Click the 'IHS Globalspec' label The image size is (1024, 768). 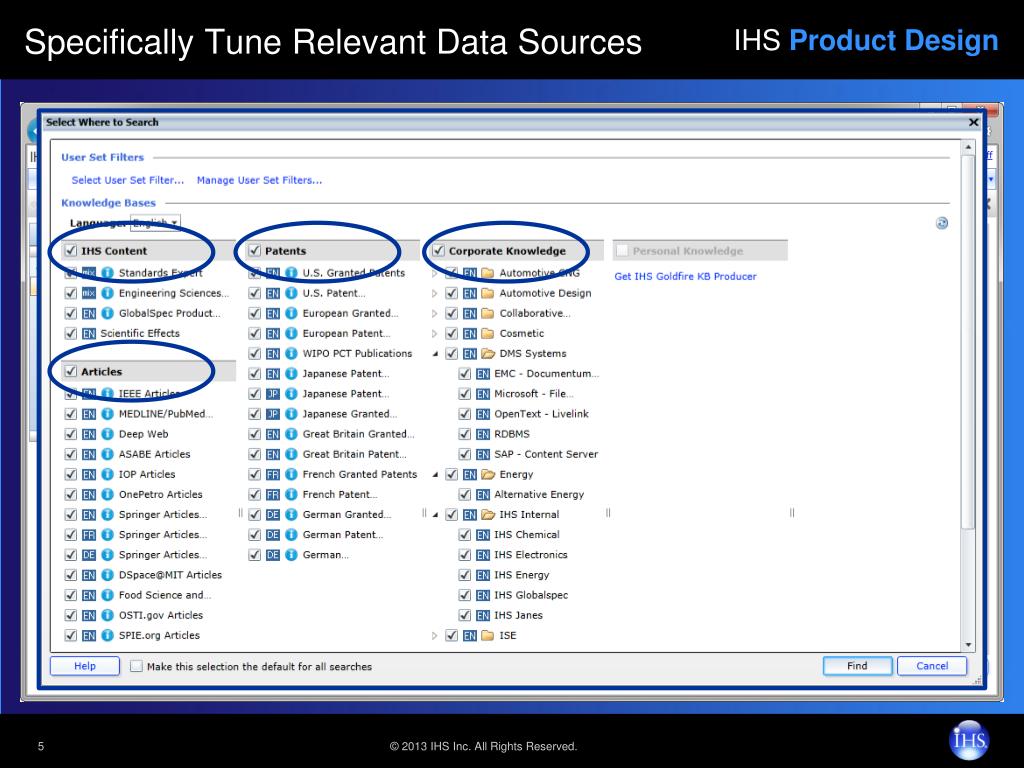pyautogui.click(x=531, y=596)
